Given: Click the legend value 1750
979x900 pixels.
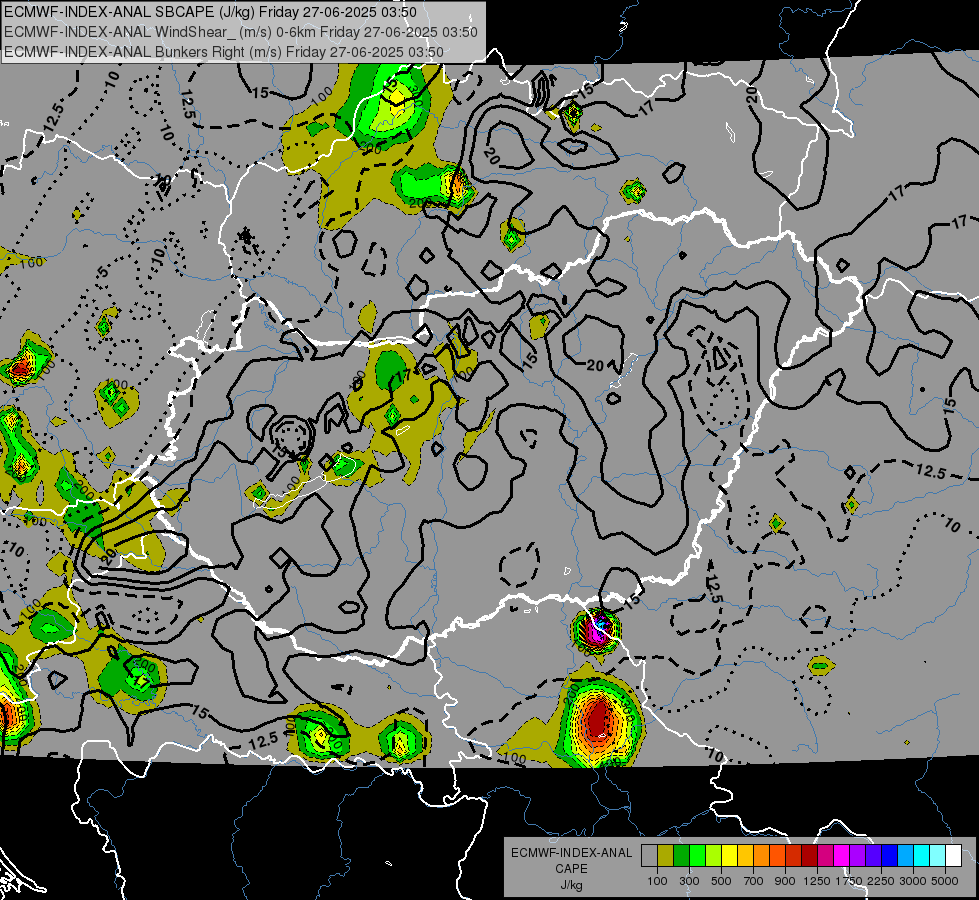Looking at the screenshot, I should (x=849, y=881).
